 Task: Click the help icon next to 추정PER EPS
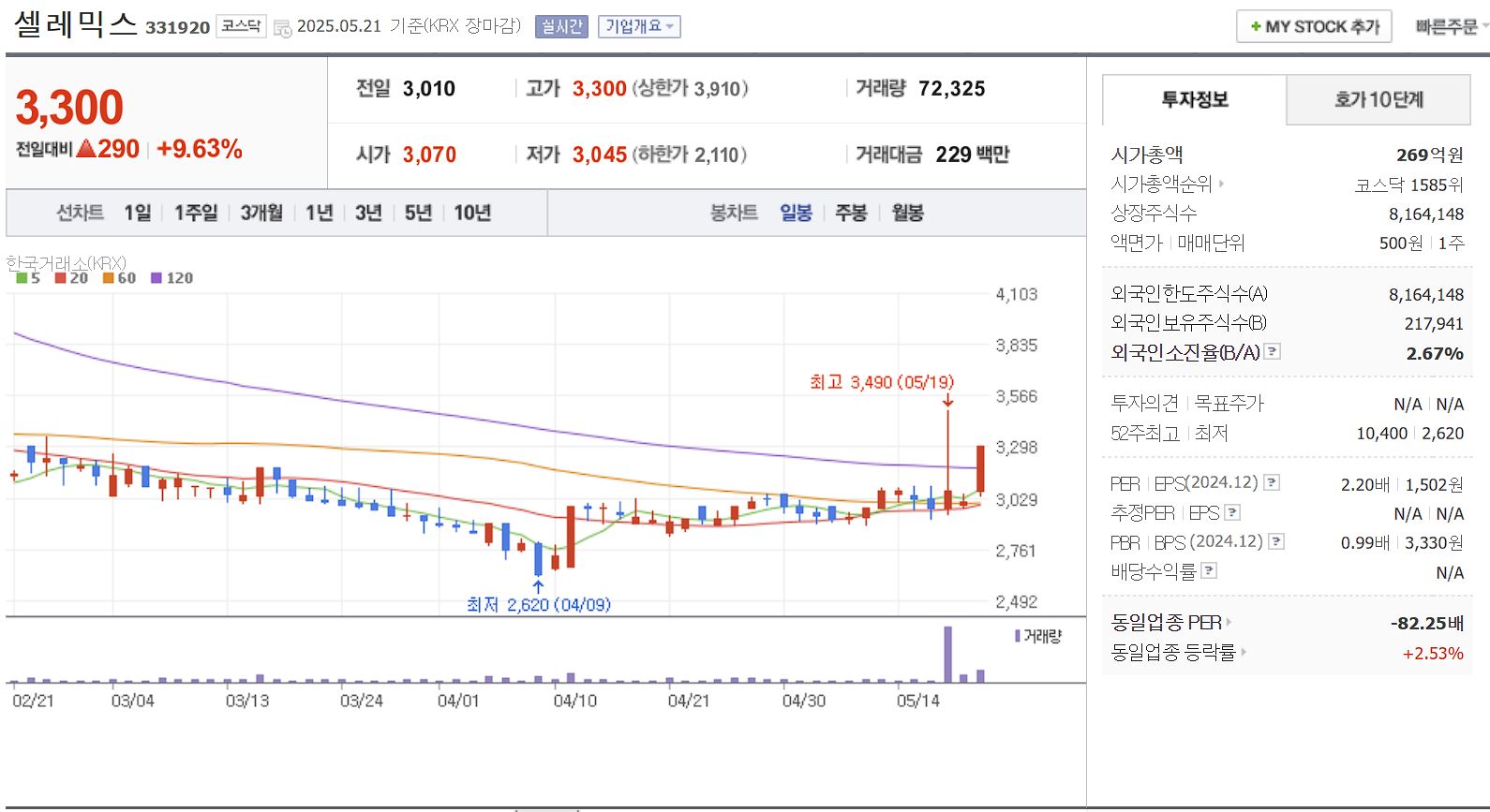(1232, 512)
